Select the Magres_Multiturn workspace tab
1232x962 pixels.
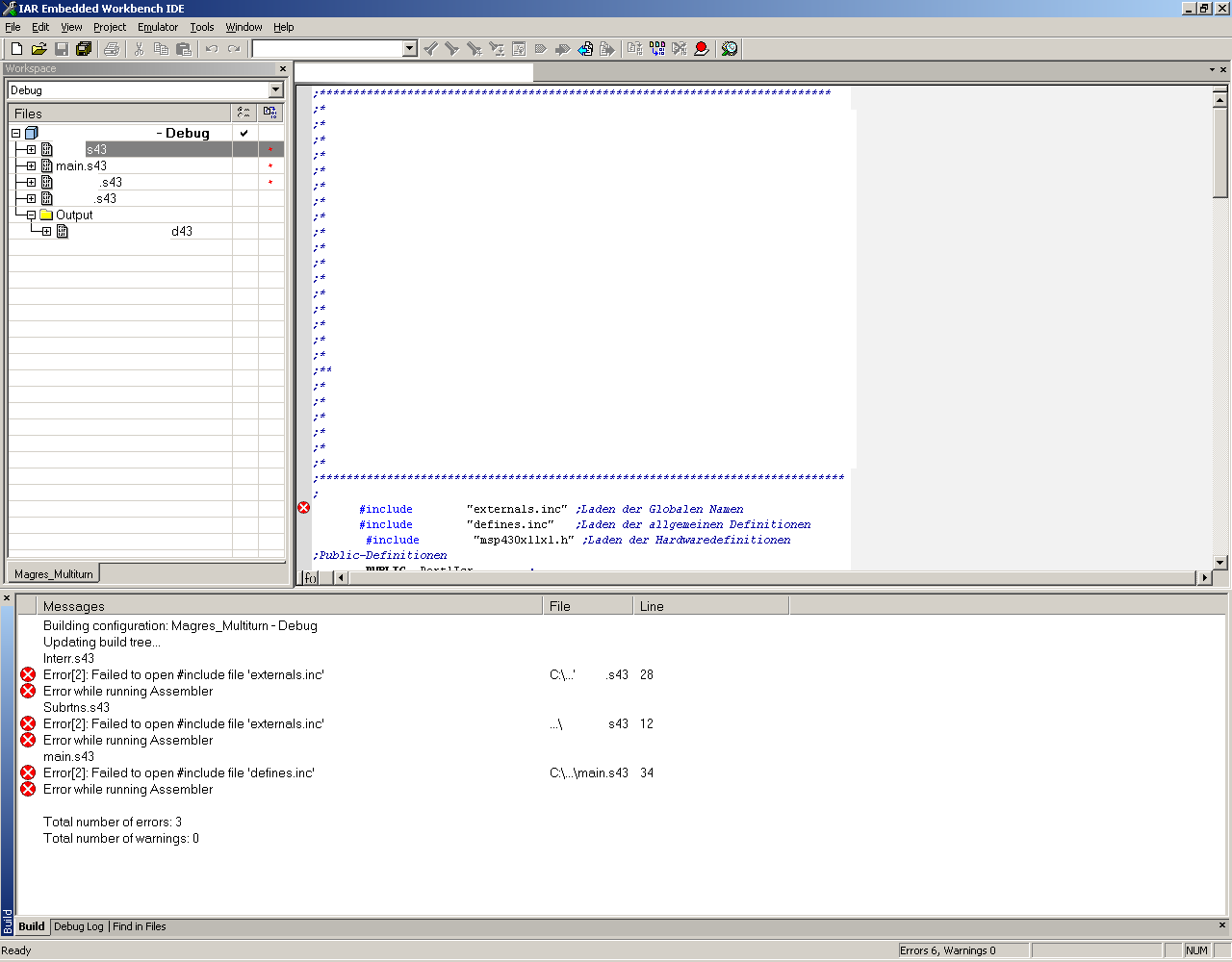pos(54,574)
